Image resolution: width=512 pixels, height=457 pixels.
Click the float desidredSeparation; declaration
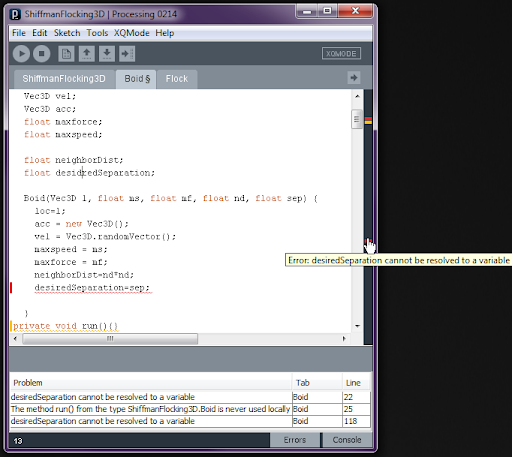coord(89,173)
